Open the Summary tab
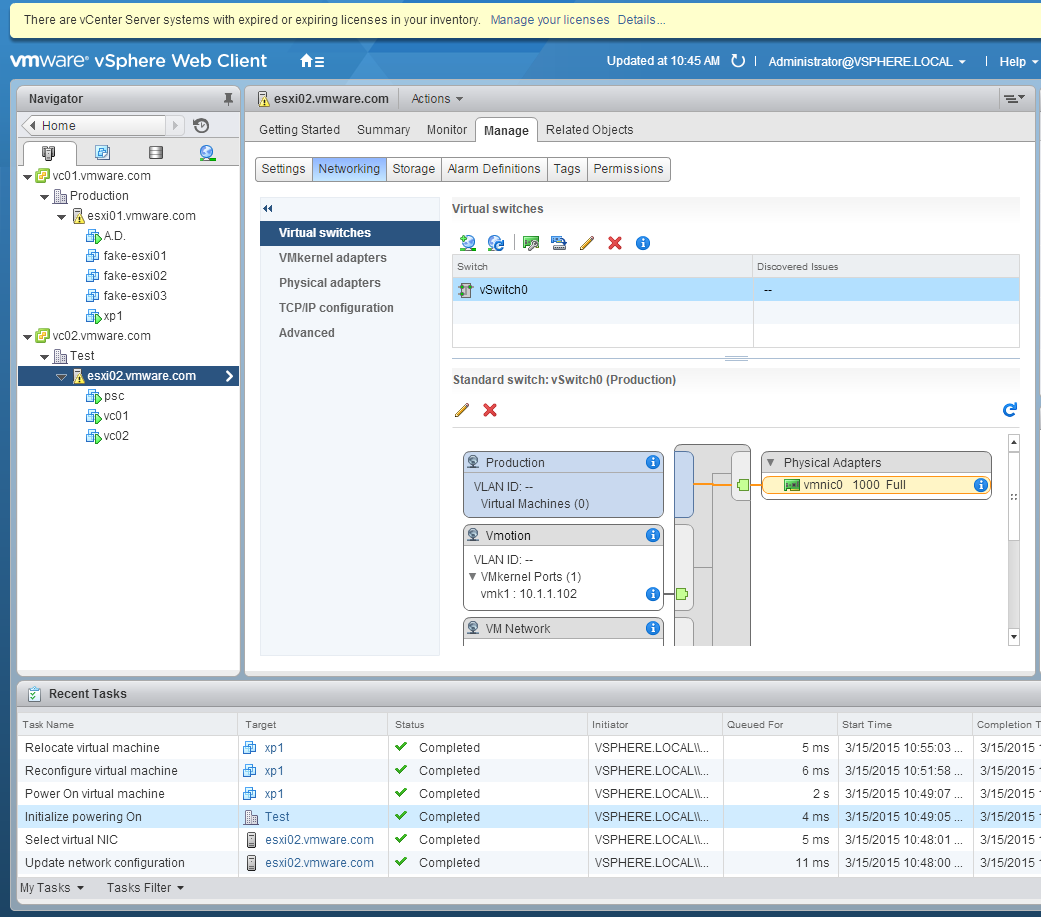 click(x=383, y=129)
